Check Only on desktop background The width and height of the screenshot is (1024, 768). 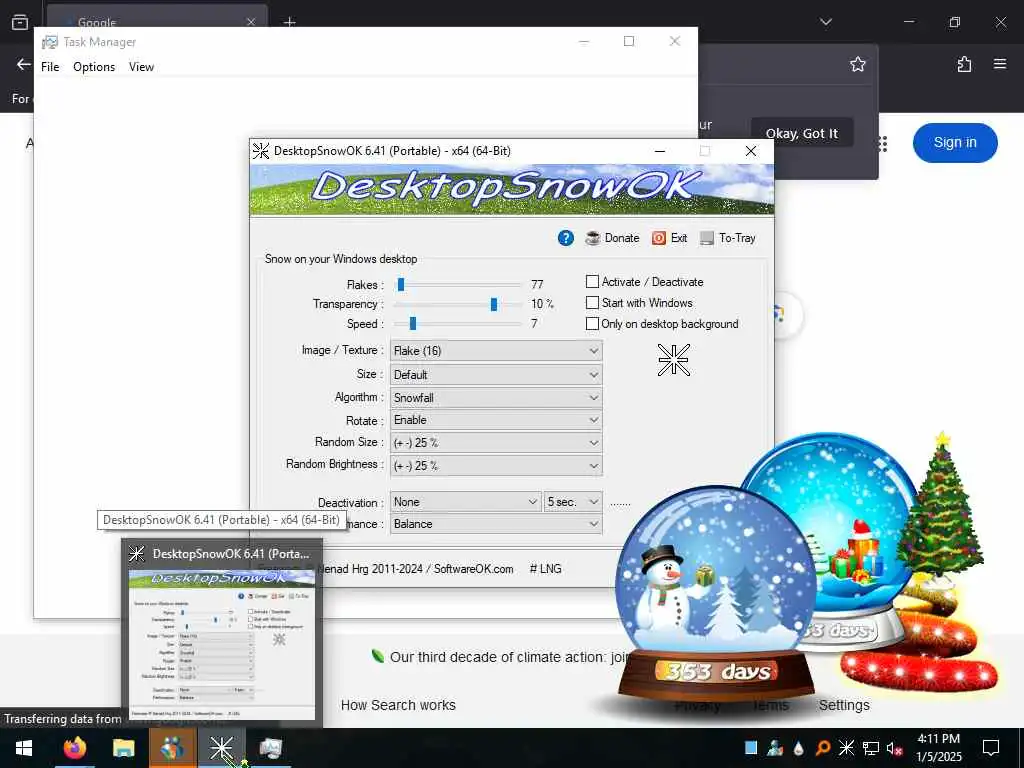(x=592, y=323)
